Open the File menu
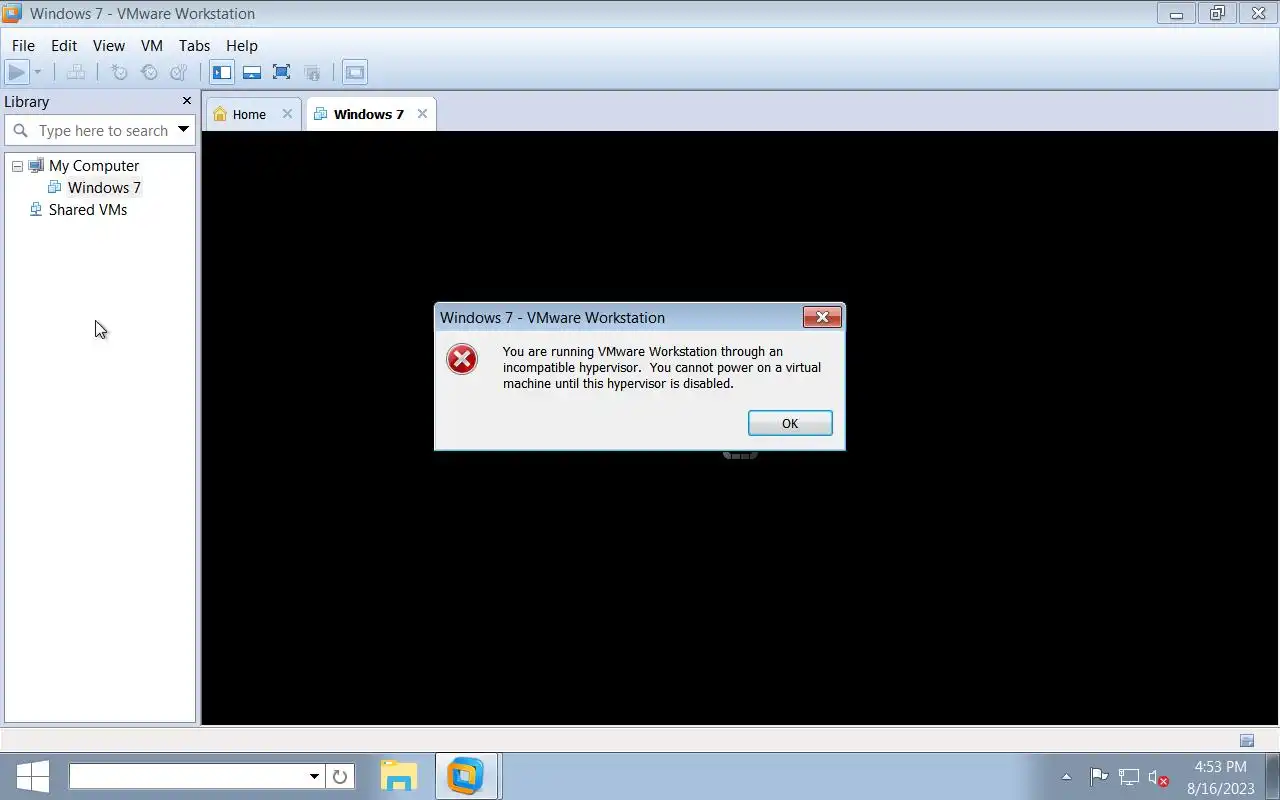Viewport: 1280px width, 800px height. (x=23, y=45)
